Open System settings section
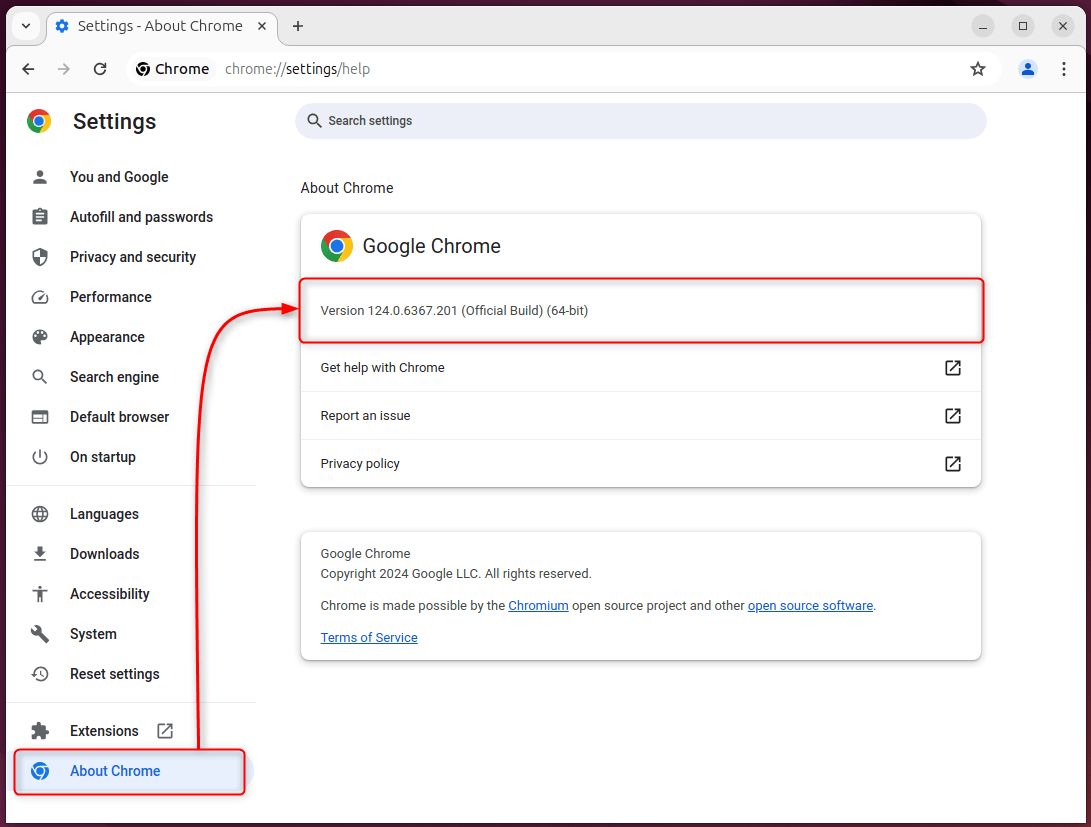Screen dimensions: 1091x827 pos(93,634)
